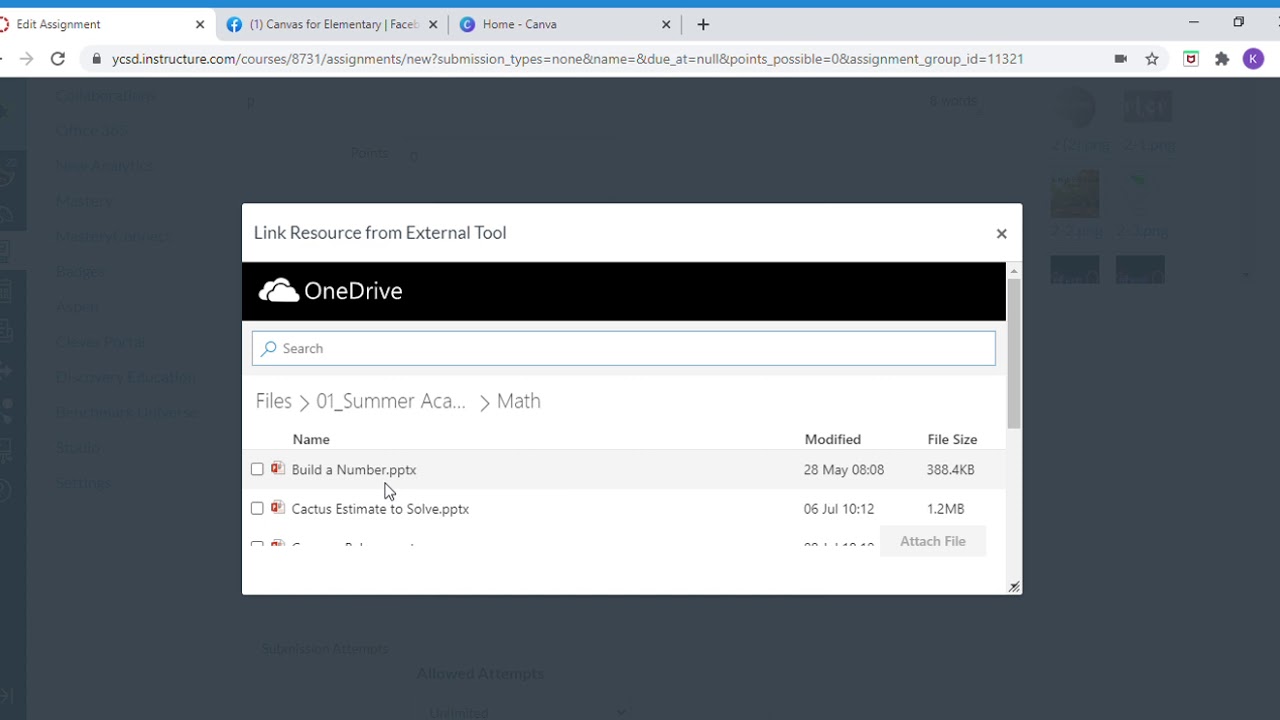Grab the dialog resize handle corner
The image size is (1280, 720).
pyautogui.click(x=1014, y=587)
